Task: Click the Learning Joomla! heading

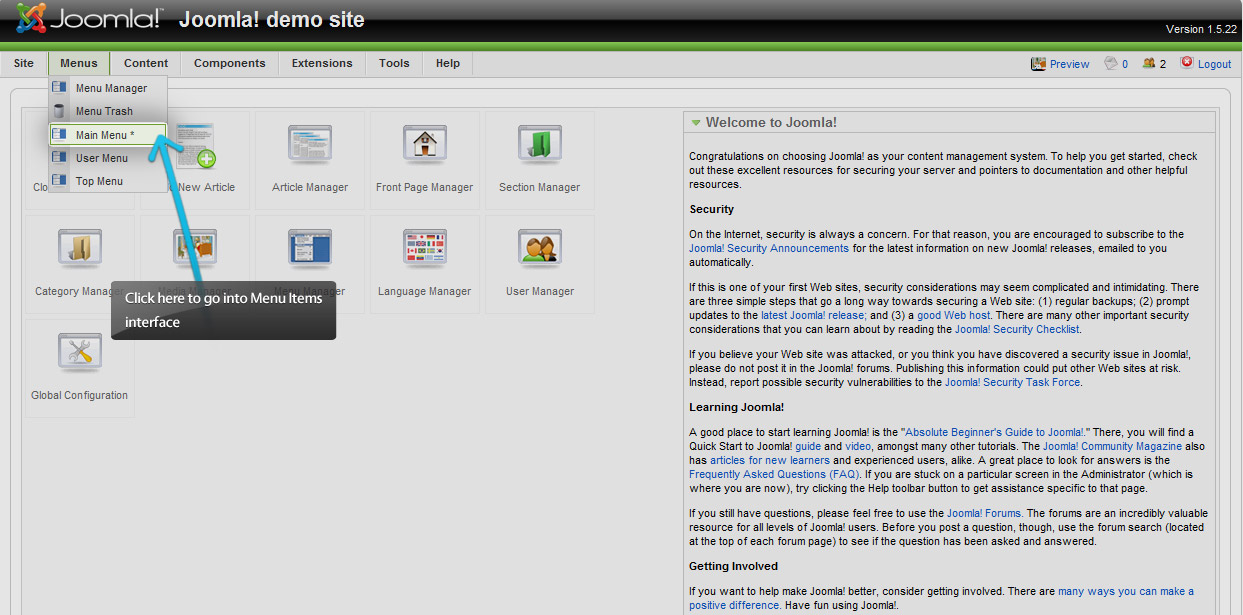Action: pos(737,407)
